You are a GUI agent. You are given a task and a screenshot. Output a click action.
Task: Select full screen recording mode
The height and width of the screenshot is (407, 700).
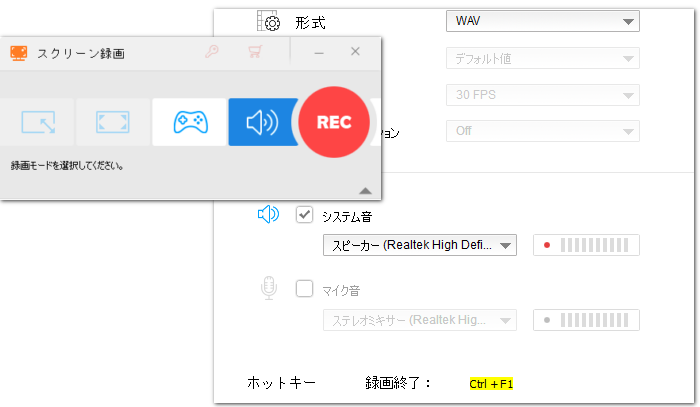pos(112,122)
